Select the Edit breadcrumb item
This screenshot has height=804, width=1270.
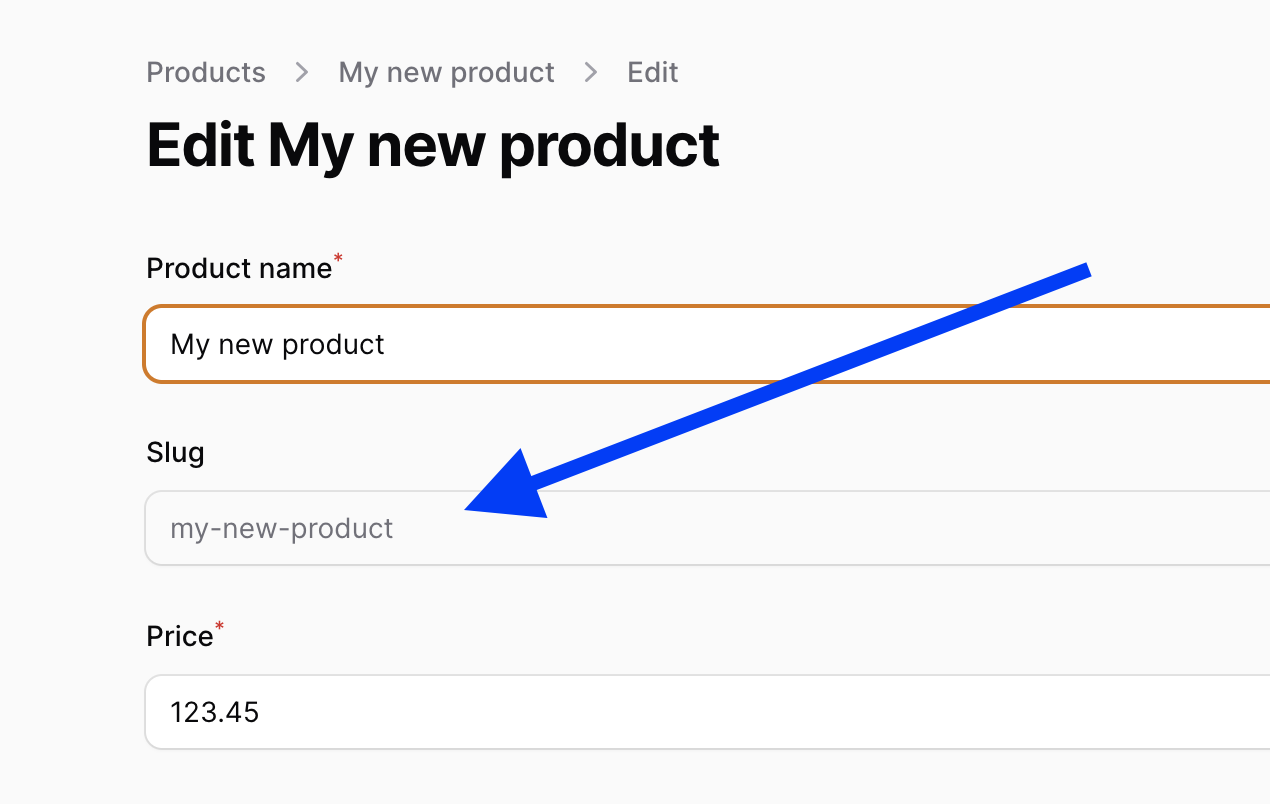coord(653,72)
